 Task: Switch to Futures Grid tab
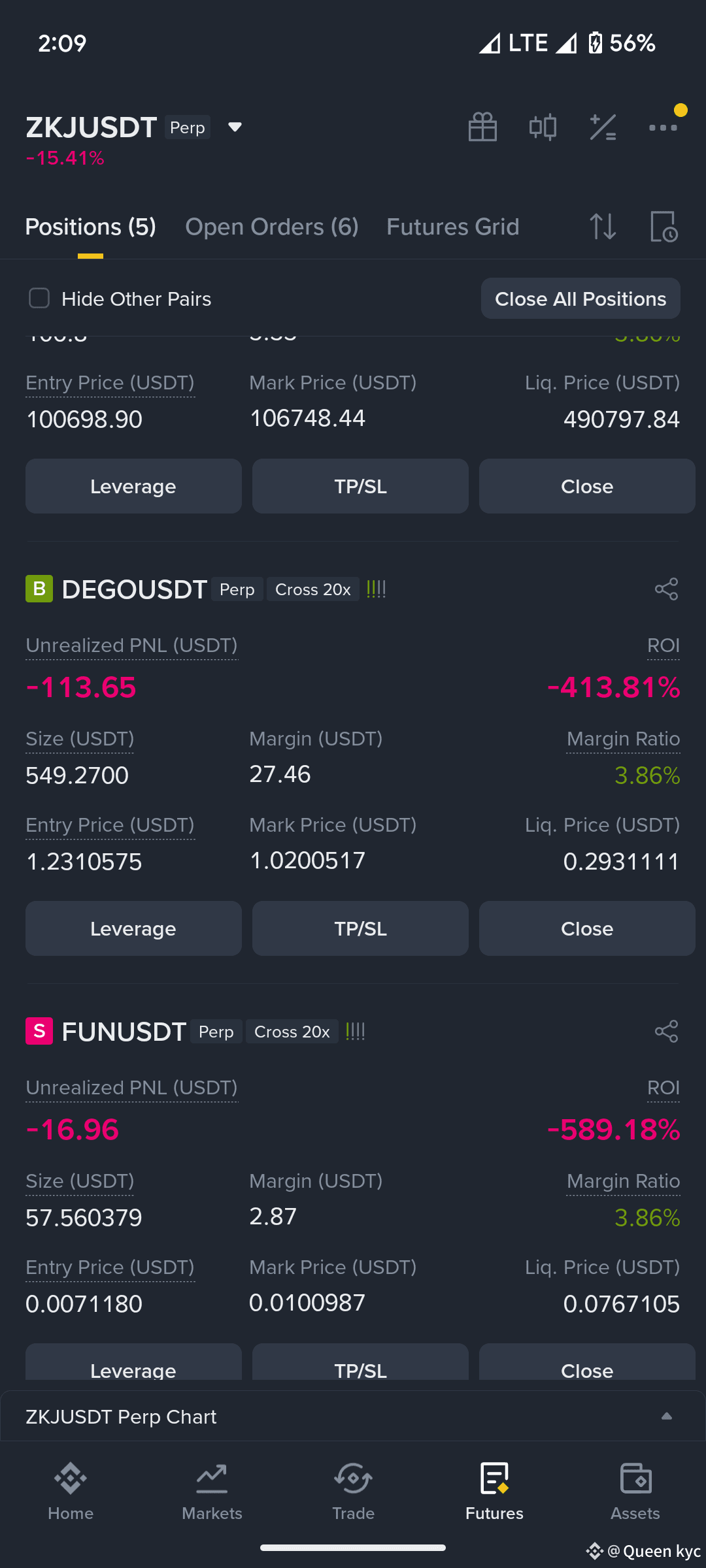pos(453,227)
